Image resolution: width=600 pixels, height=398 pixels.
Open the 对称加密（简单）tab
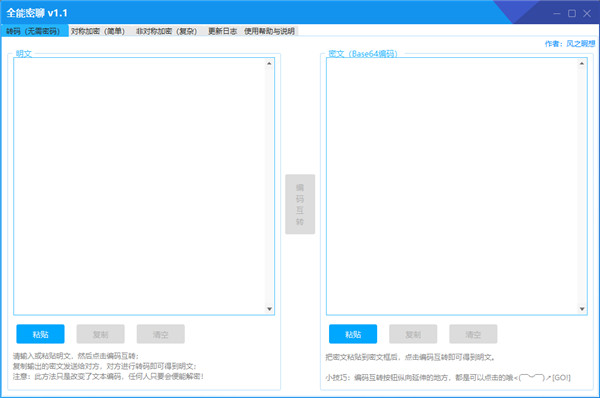pyautogui.click(x=98, y=31)
